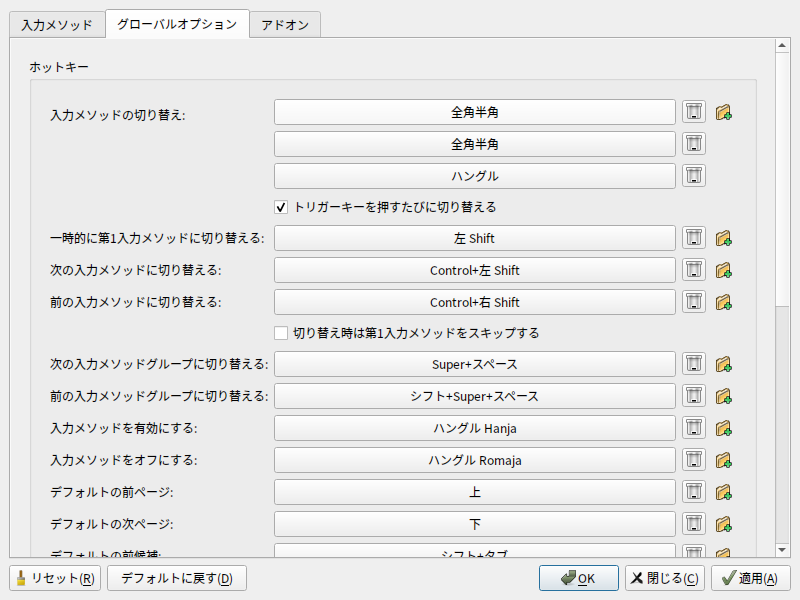Disable トリガーキーを押すたびに切り替える checkbox
The height and width of the screenshot is (600, 800).
(281, 207)
